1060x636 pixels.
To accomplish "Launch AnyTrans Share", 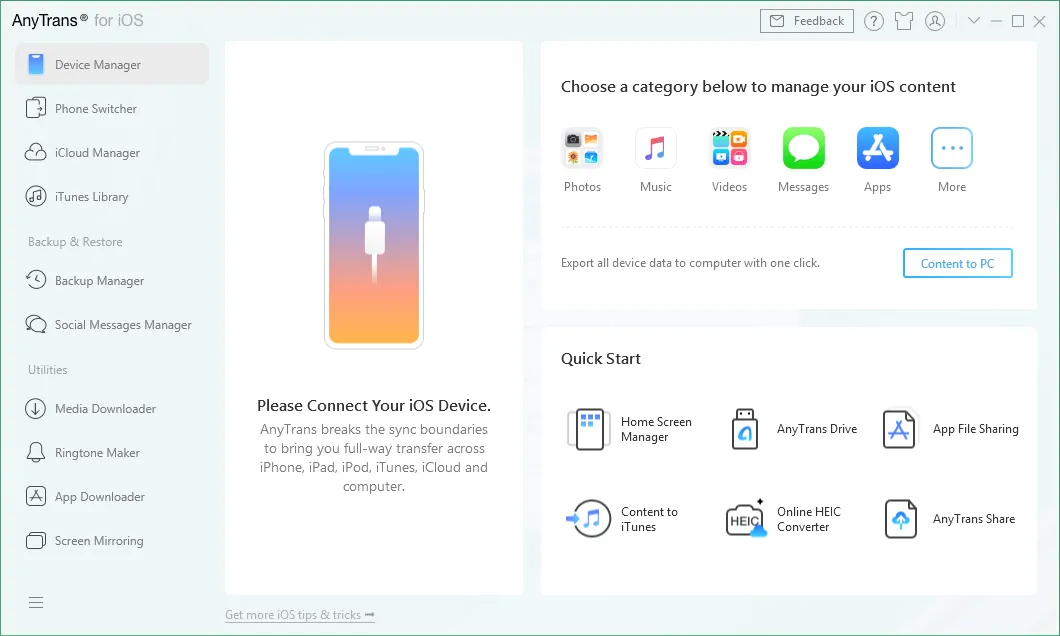I will coord(949,519).
